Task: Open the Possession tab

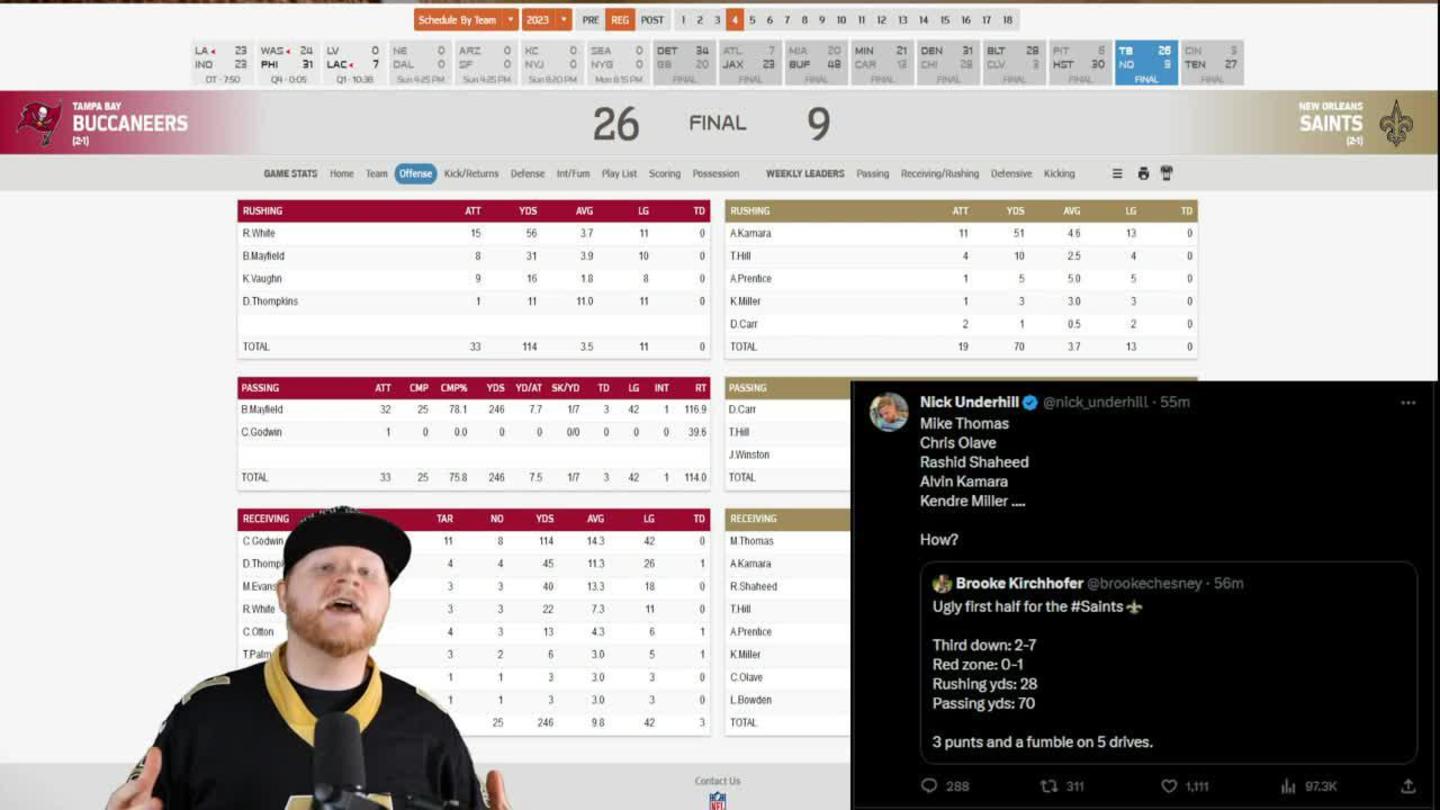Action: (716, 174)
